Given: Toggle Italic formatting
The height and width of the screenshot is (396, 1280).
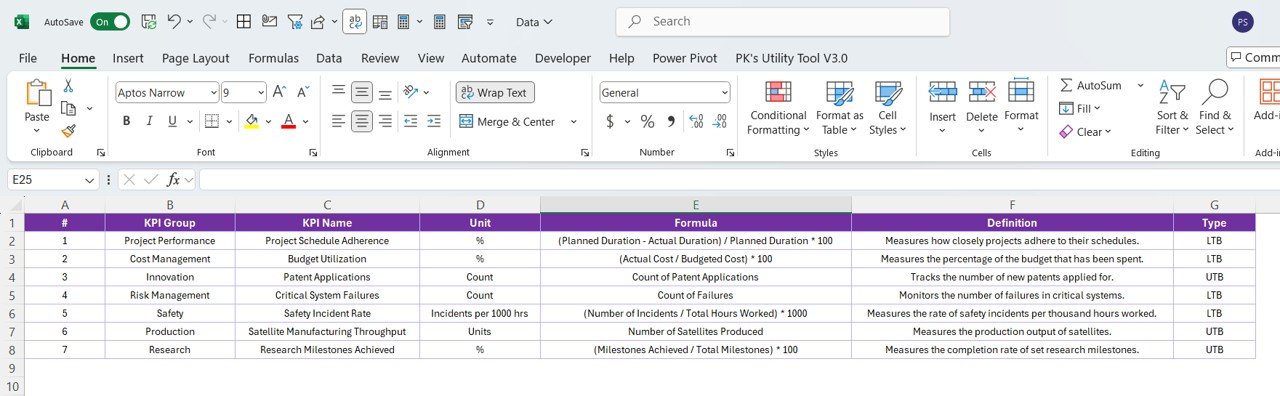Looking at the screenshot, I should pyautogui.click(x=150, y=121).
